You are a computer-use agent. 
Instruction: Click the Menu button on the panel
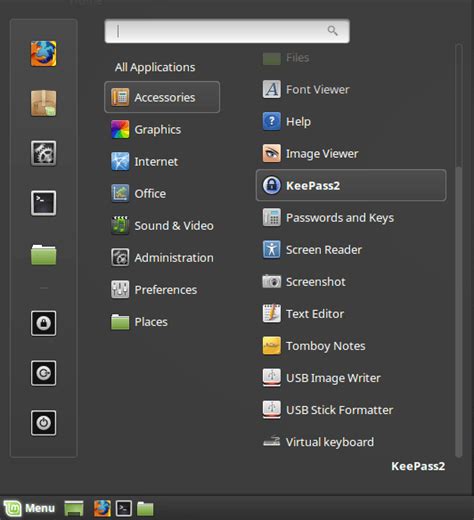pyautogui.click(x=29, y=508)
